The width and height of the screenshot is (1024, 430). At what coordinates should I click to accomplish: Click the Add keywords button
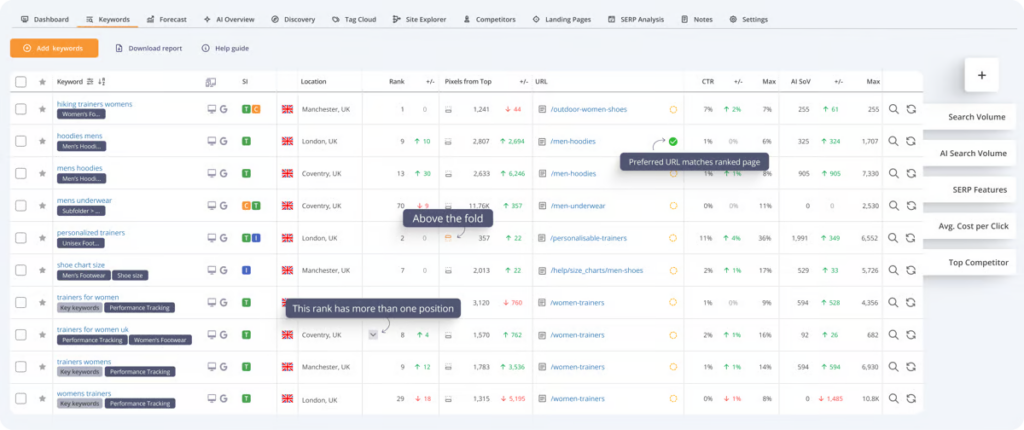pyautogui.click(x=54, y=48)
